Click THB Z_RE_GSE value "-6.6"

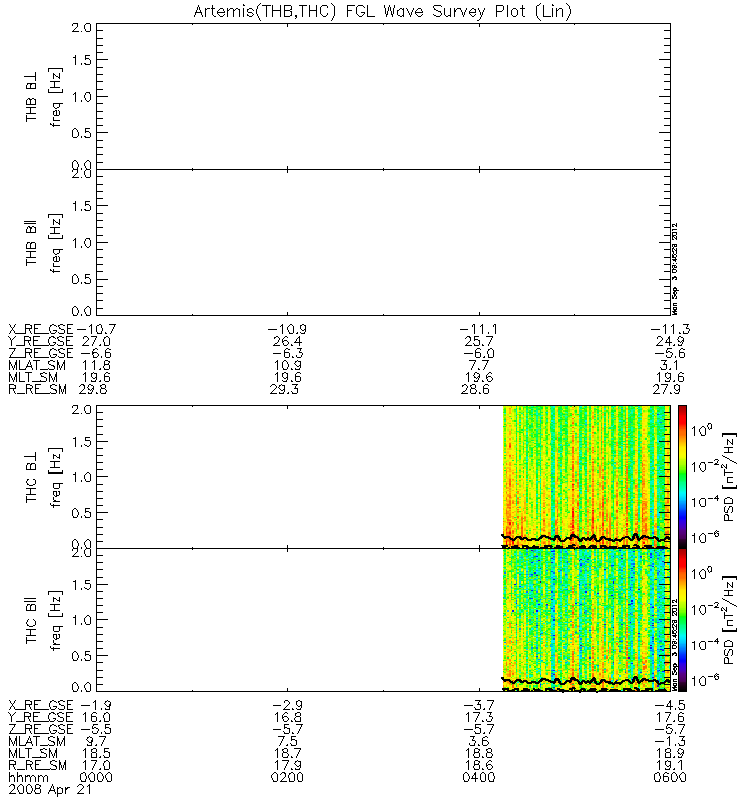(96, 353)
